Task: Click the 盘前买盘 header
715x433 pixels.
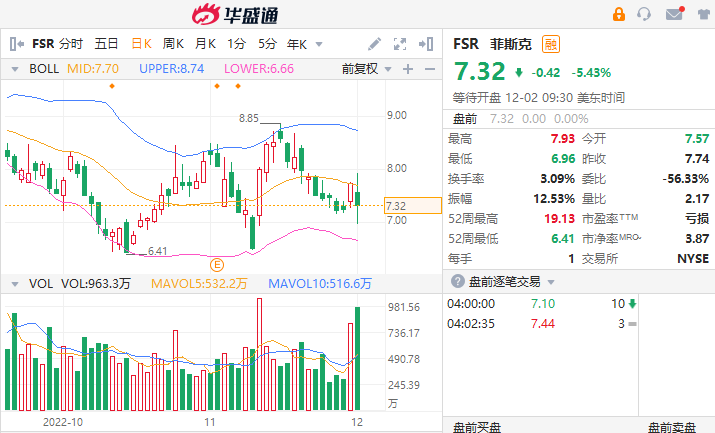Action: (477, 428)
